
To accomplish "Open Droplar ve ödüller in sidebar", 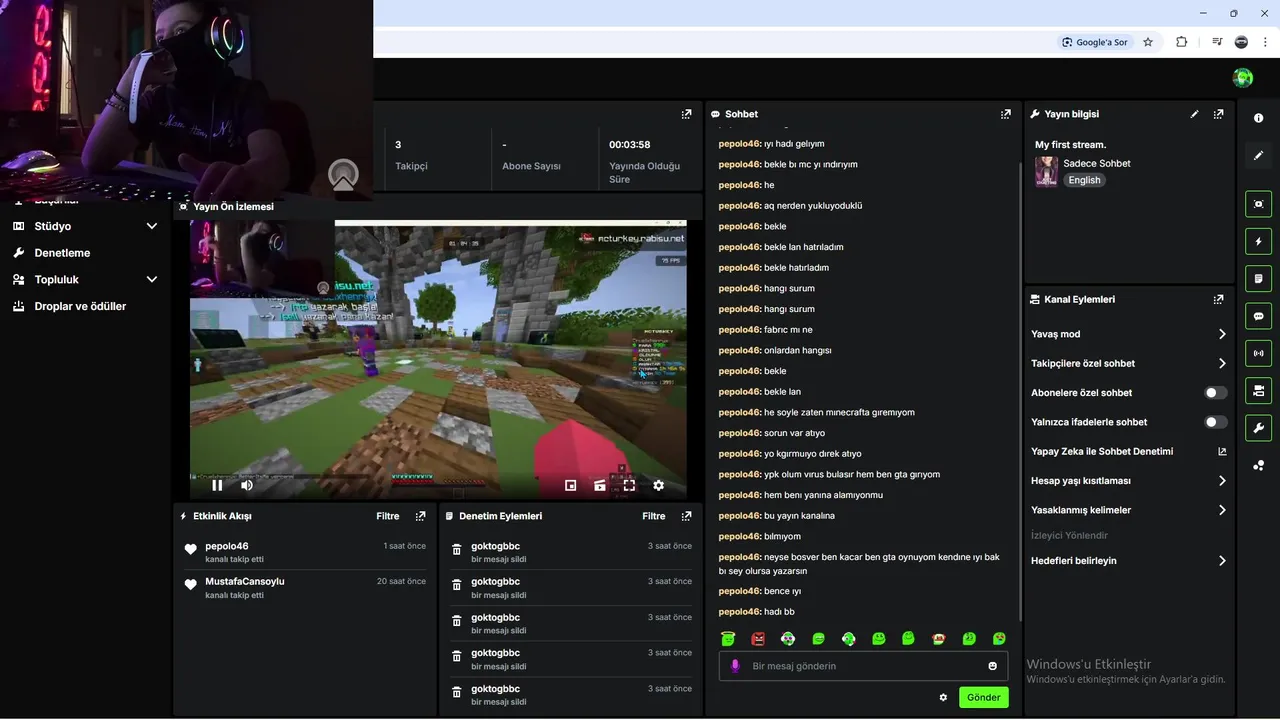I will [x=80, y=306].
